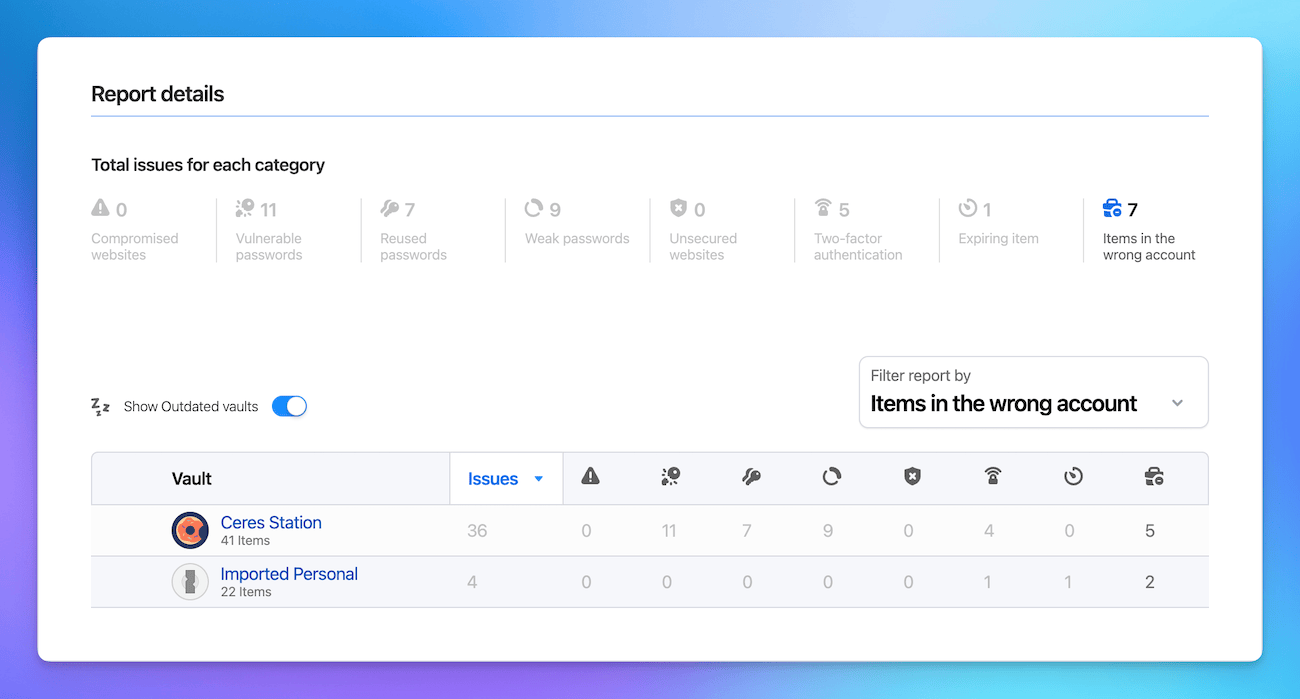This screenshot has width=1300, height=699.
Task: Select the unsecured websites shield column header
Action: pos(912,477)
